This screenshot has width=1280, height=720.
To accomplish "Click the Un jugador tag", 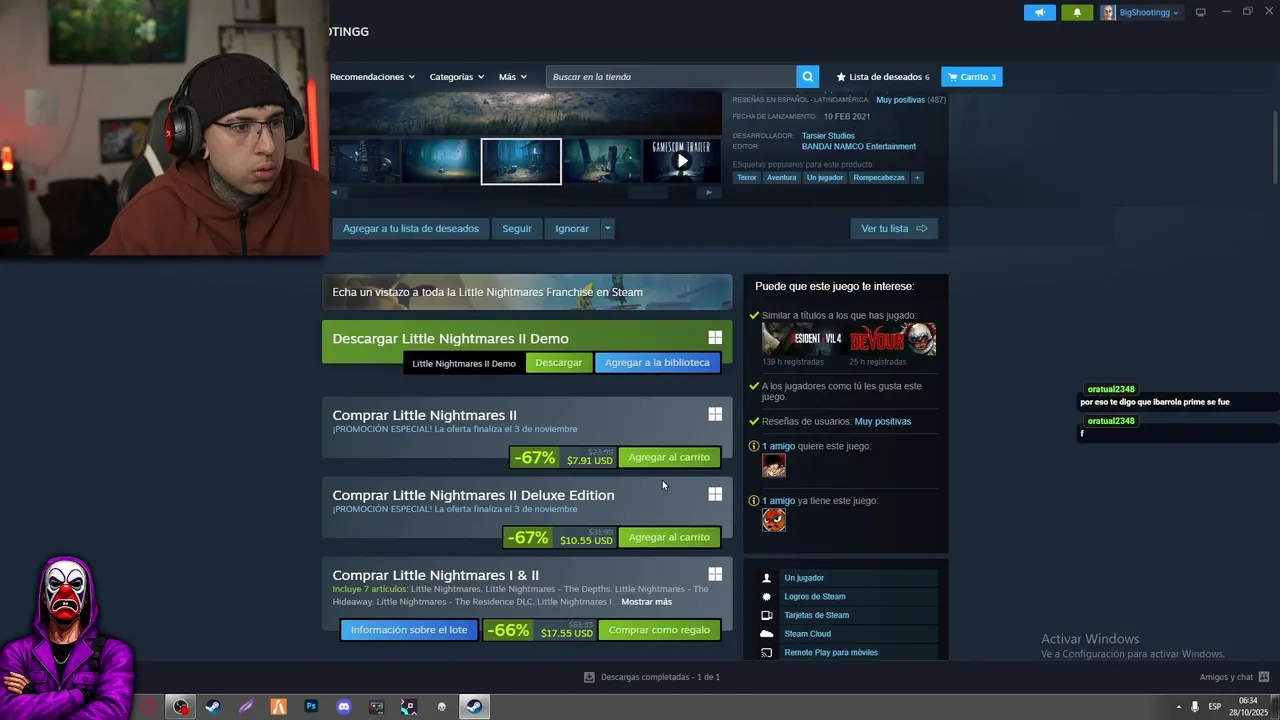I will [x=825, y=178].
